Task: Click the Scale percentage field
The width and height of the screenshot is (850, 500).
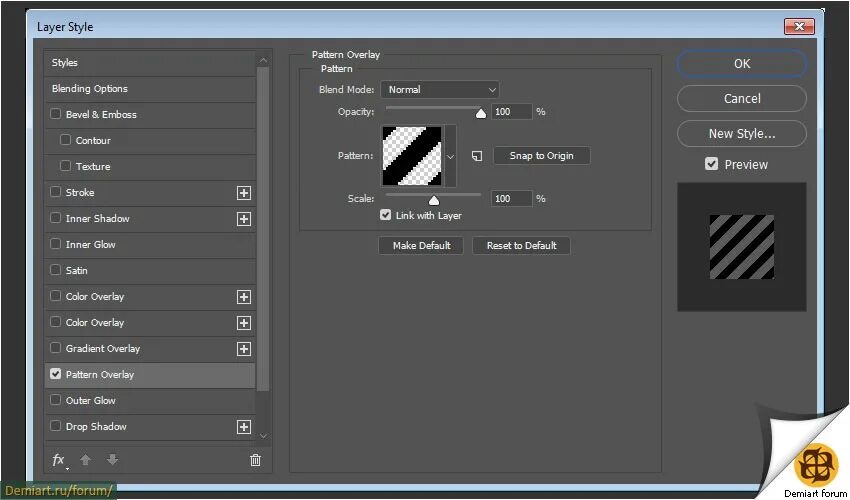Action: [512, 199]
